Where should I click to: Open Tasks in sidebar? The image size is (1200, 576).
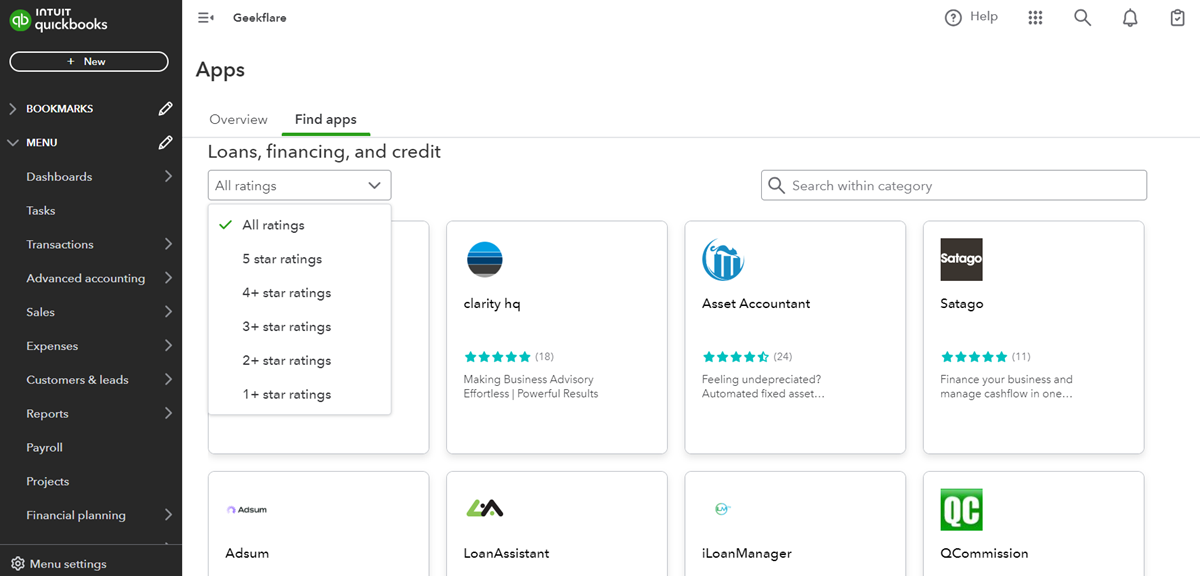(x=41, y=210)
